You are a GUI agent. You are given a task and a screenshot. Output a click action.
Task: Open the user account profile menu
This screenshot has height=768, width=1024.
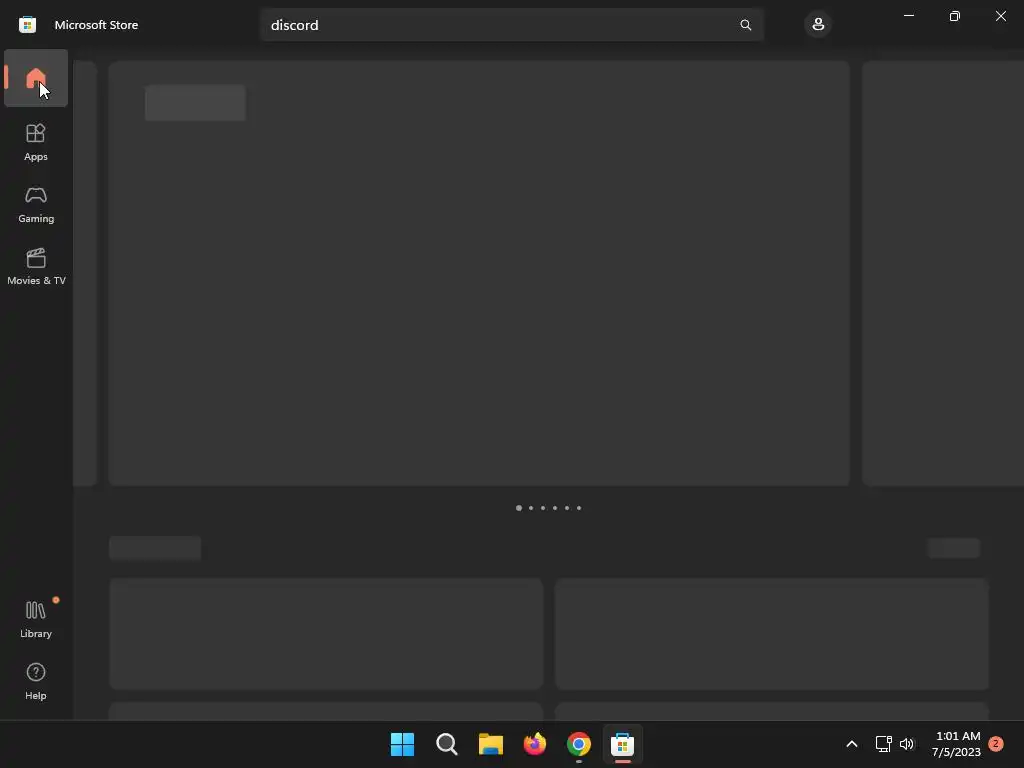[x=818, y=25]
